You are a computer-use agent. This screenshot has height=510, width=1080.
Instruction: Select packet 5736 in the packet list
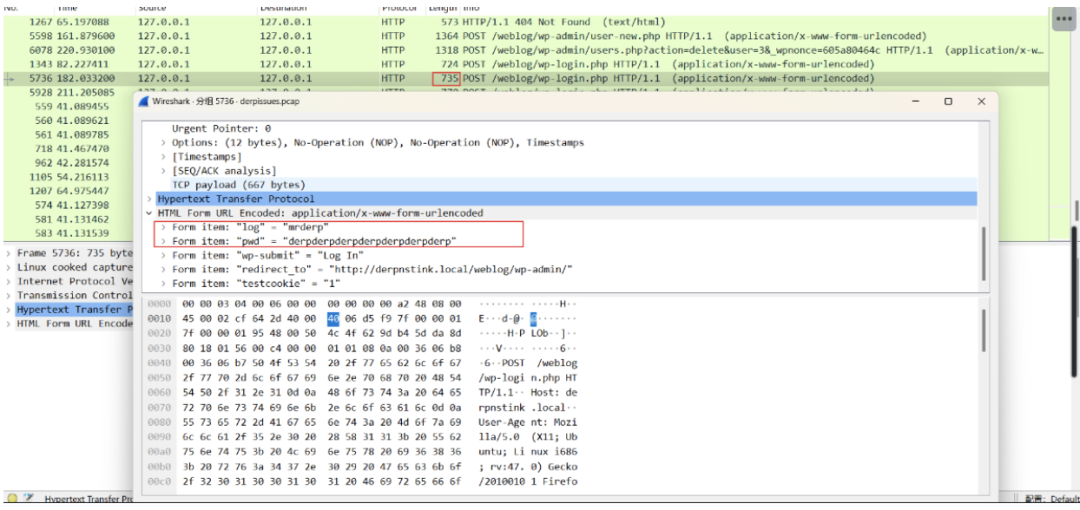pyautogui.click(x=525, y=79)
